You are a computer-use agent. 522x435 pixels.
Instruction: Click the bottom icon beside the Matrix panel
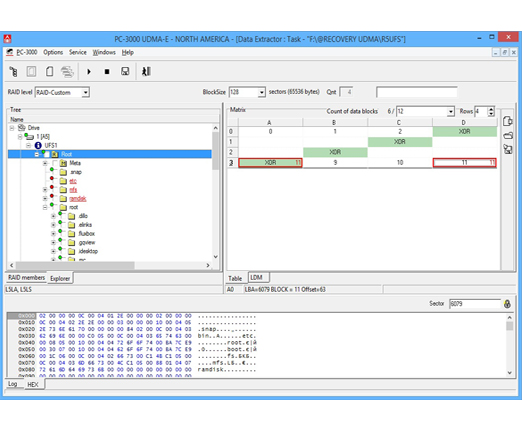pyautogui.click(x=508, y=149)
